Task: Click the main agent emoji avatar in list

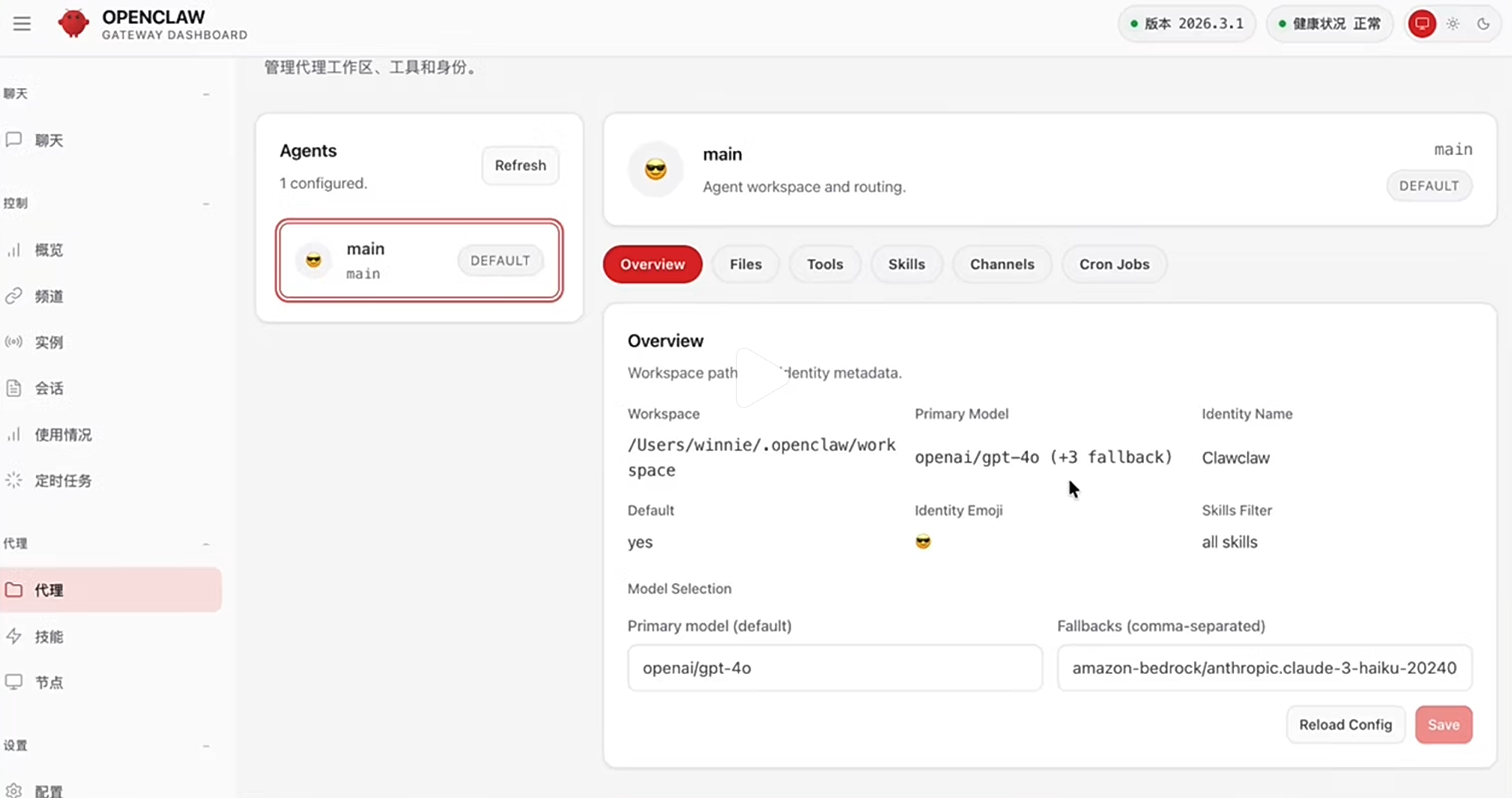Action: (314, 261)
